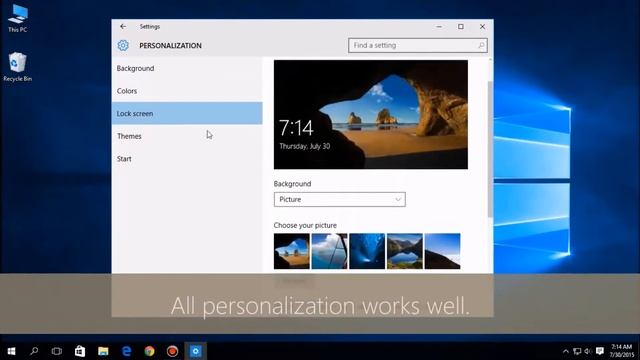The image size is (640, 360).
Task: Open the Windows Start button
Action: [11, 351]
